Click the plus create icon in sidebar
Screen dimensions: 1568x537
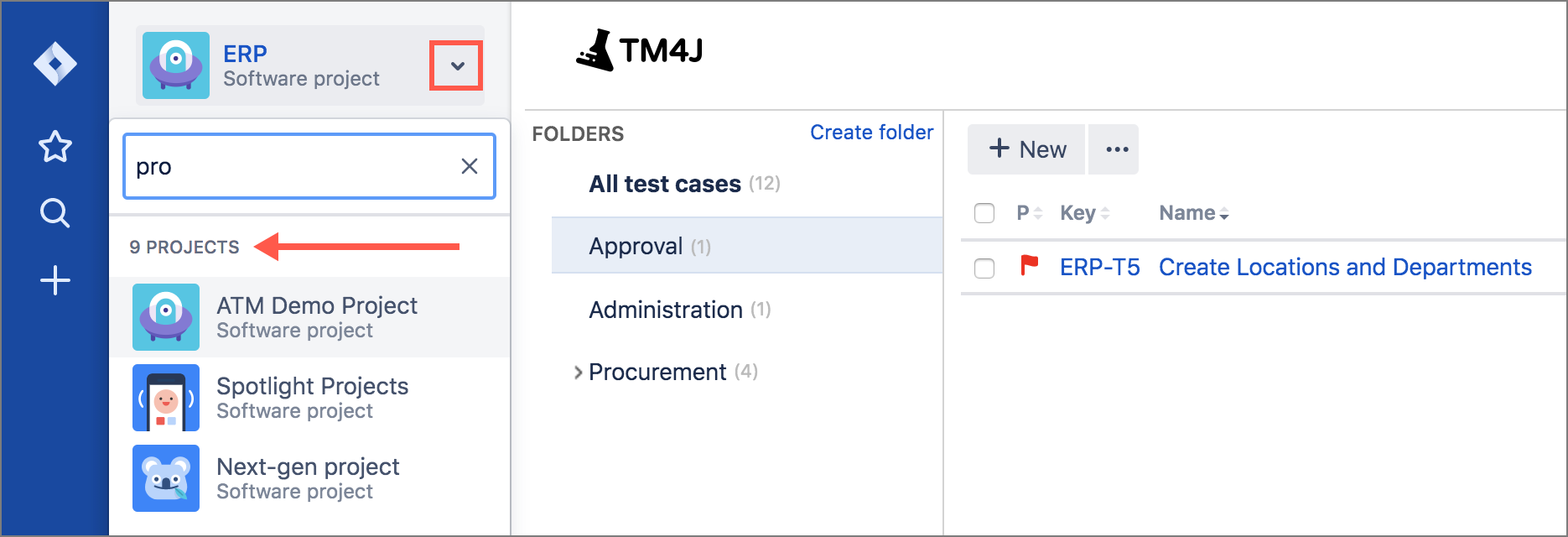tap(55, 280)
